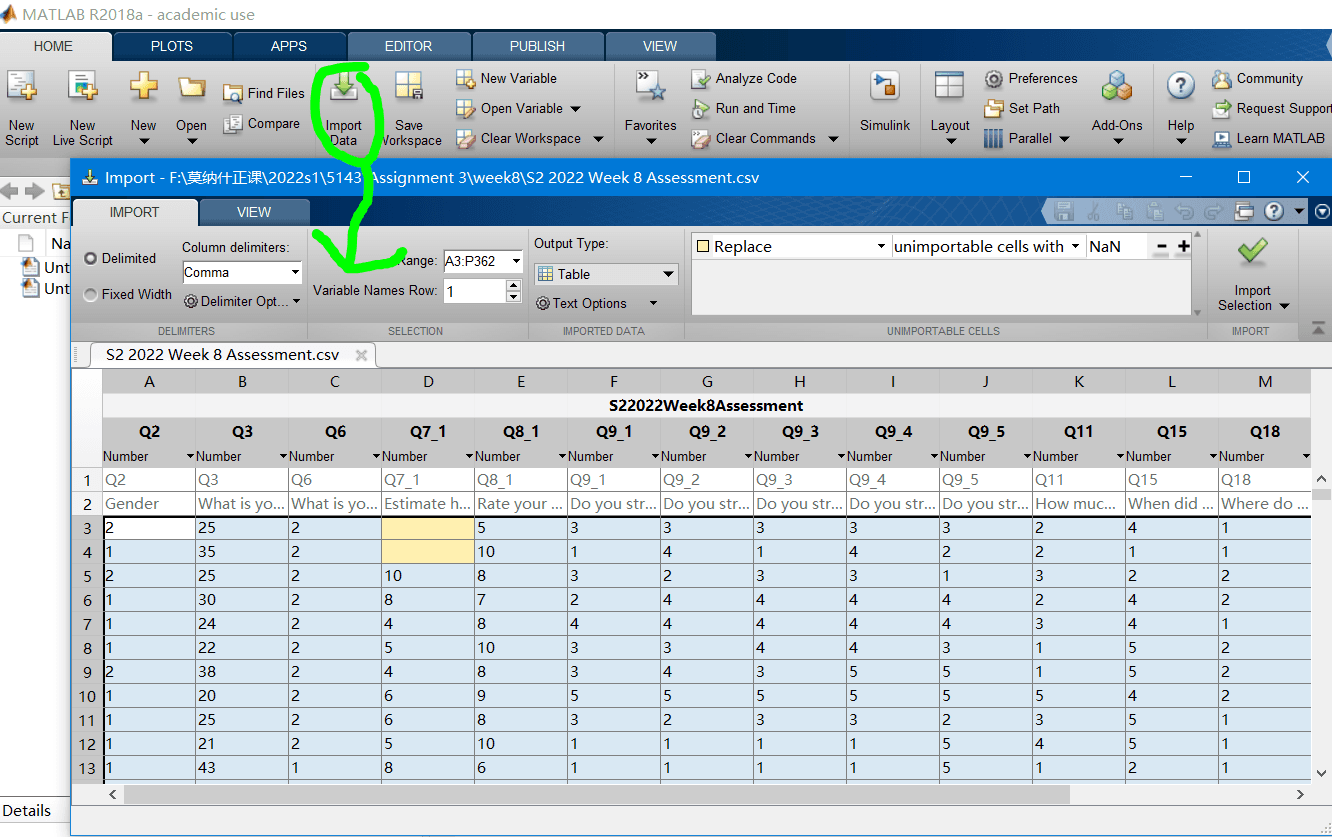Expand the Clear Commands dropdown
1332x837 pixels.
(833, 139)
